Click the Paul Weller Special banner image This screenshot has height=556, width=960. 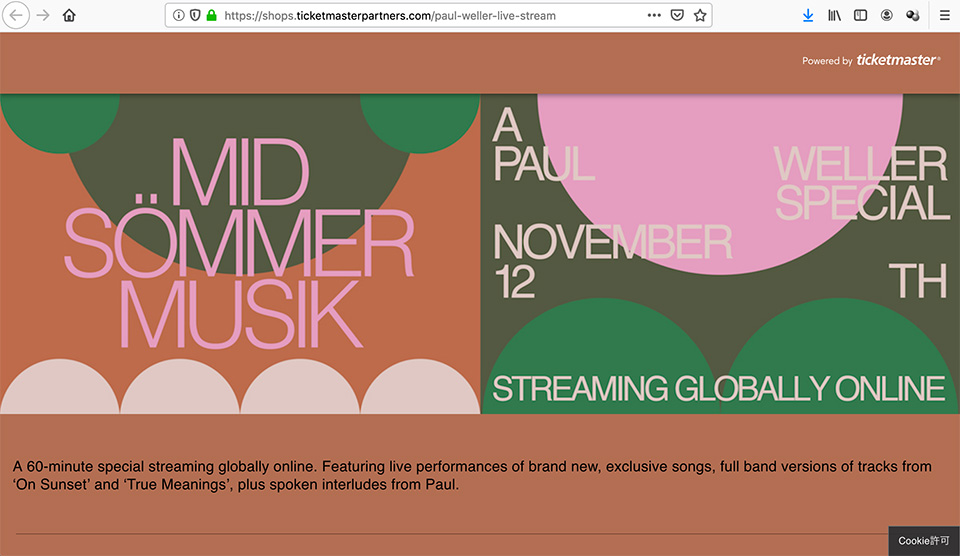tap(721, 254)
